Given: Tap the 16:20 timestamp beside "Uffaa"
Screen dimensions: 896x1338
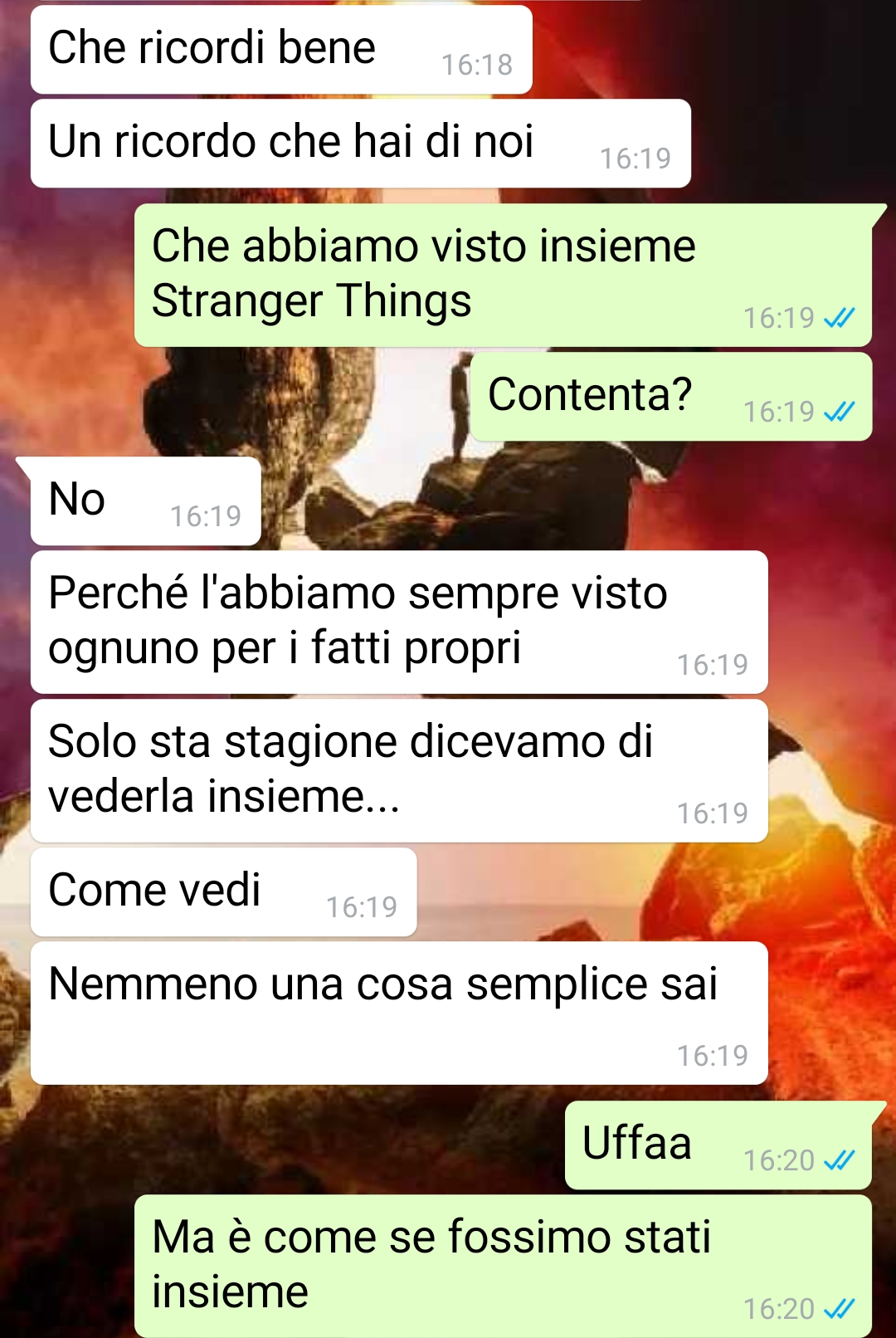Looking at the screenshot, I should click(x=779, y=1160).
